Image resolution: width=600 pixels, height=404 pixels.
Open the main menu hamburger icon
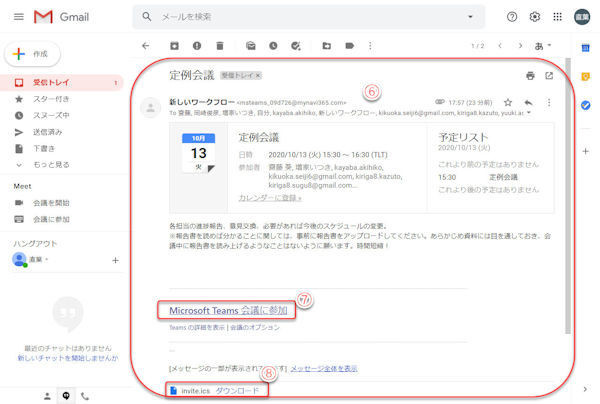coord(18,17)
